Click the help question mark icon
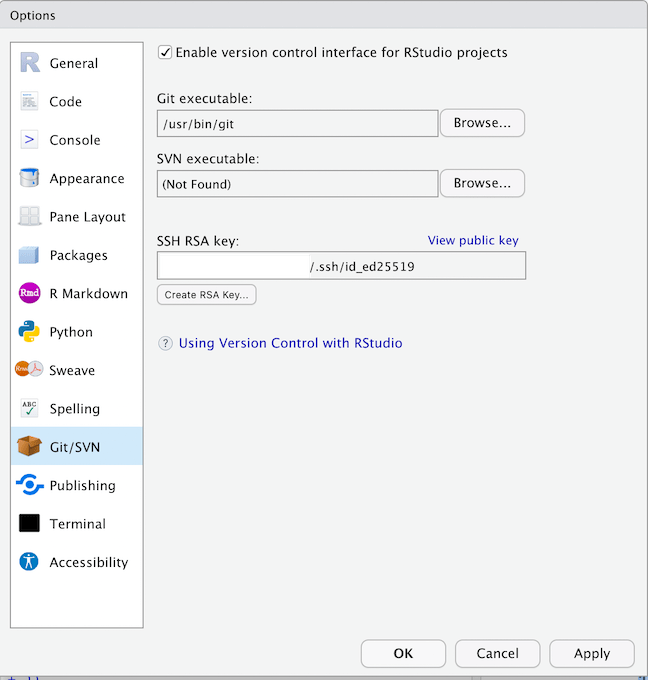Screen dimensions: 648x680 pyautogui.click(x=166, y=343)
